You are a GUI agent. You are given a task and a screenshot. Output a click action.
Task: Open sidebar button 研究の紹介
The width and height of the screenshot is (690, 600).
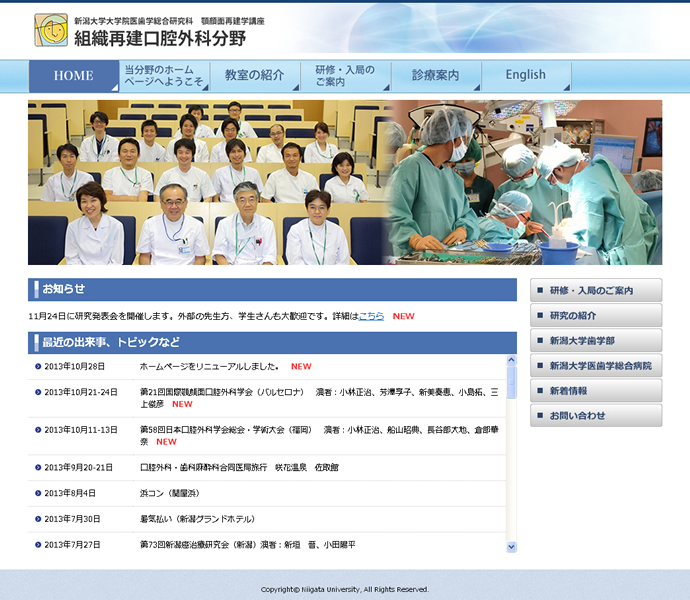[596, 315]
